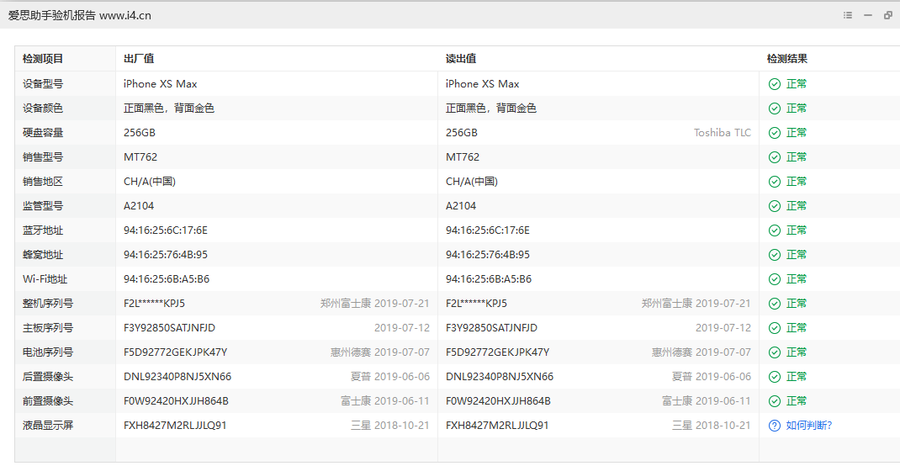Screen dimensions: 900x466
Task: Click 正常 result text for 销售地区 row
Action: coord(796,182)
